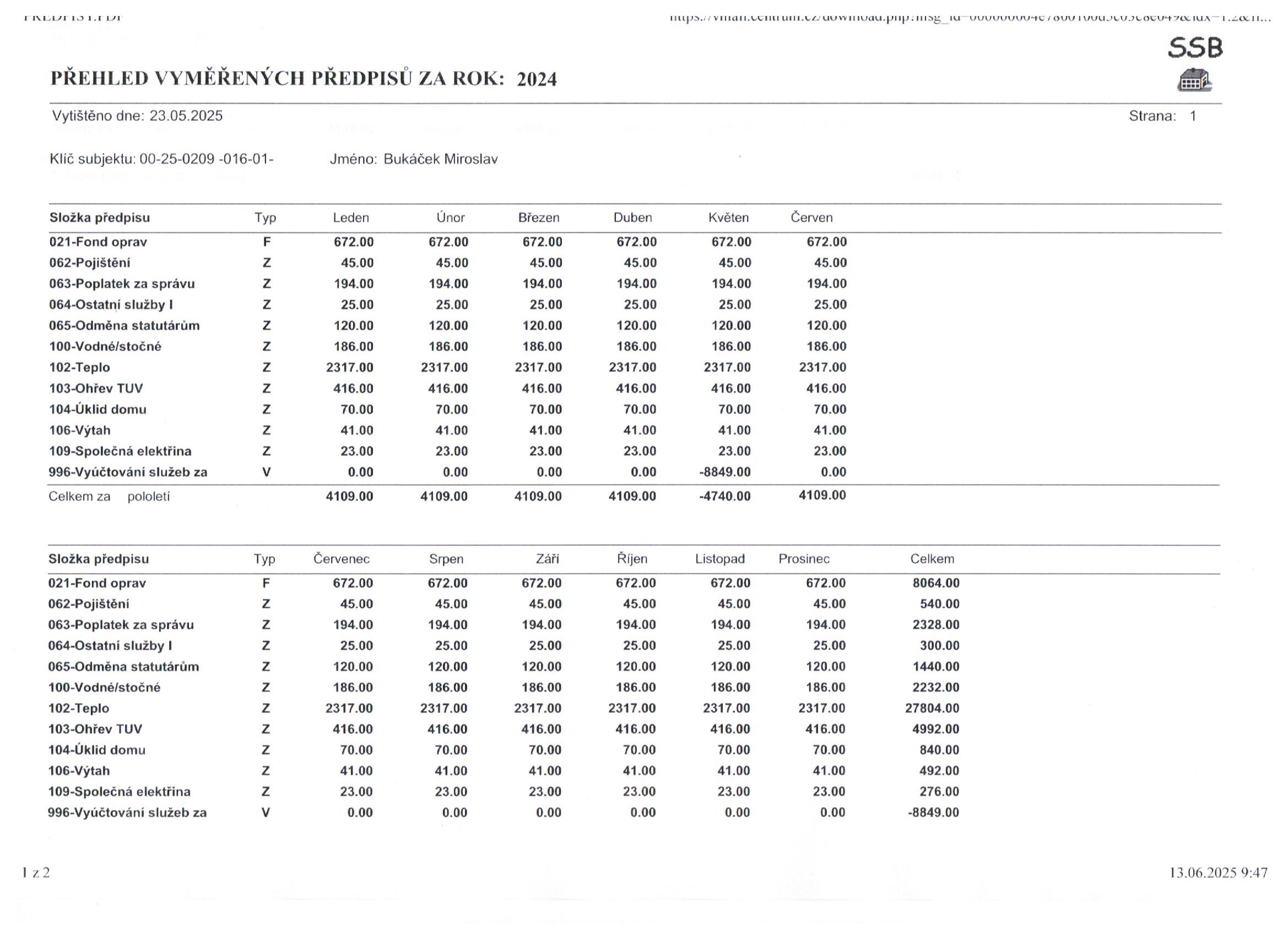Select the Pojištění 45.00 value under Březen

pyautogui.click(x=546, y=263)
